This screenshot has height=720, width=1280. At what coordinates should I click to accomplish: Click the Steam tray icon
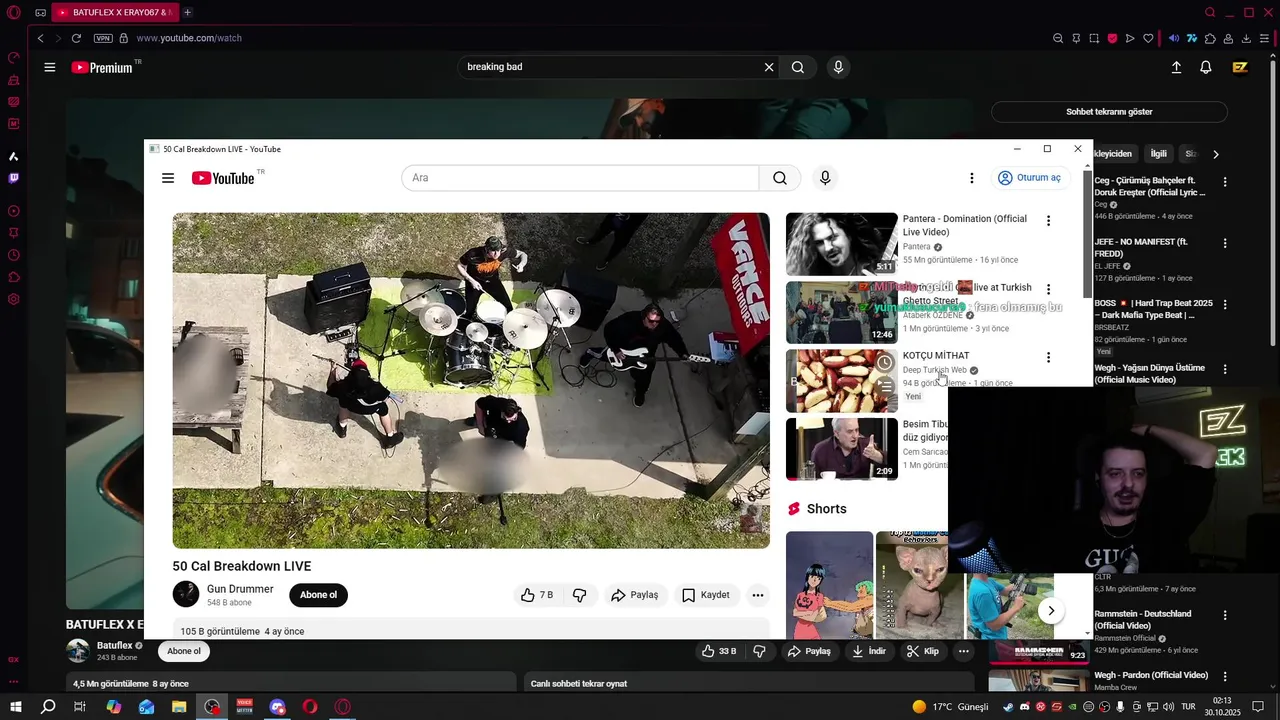pyautogui.click(x=1008, y=707)
